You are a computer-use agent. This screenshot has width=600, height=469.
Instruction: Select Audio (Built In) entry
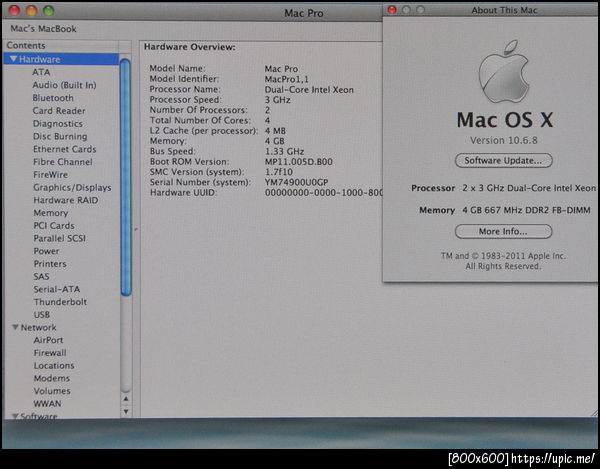tap(64, 85)
